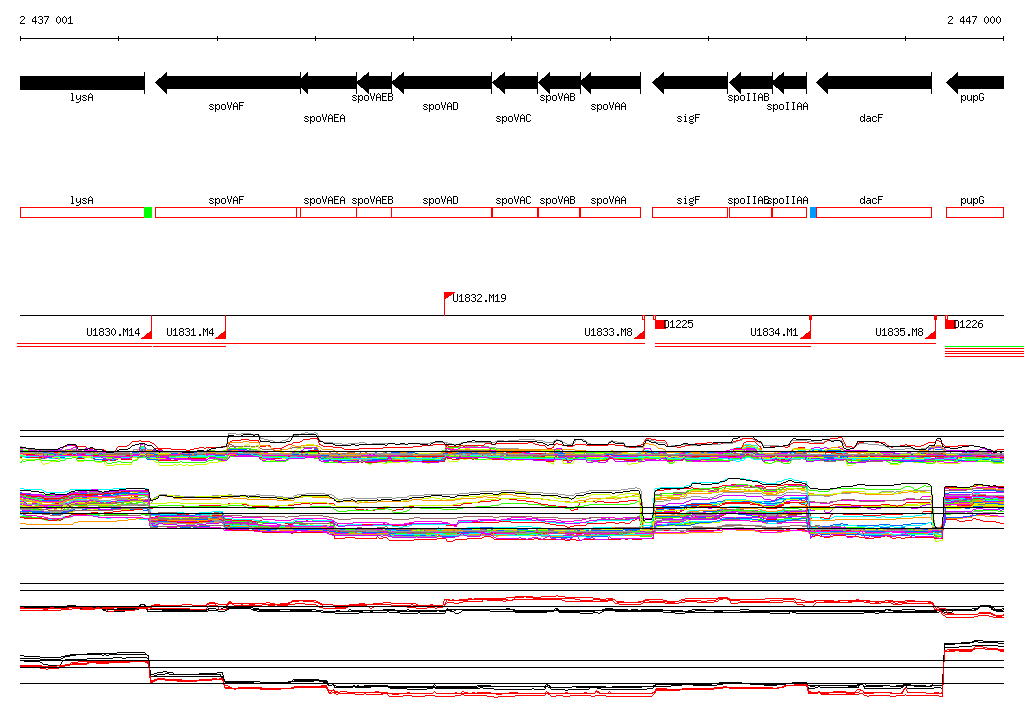Click the end coordinate label 2 447 000

tap(974, 20)
